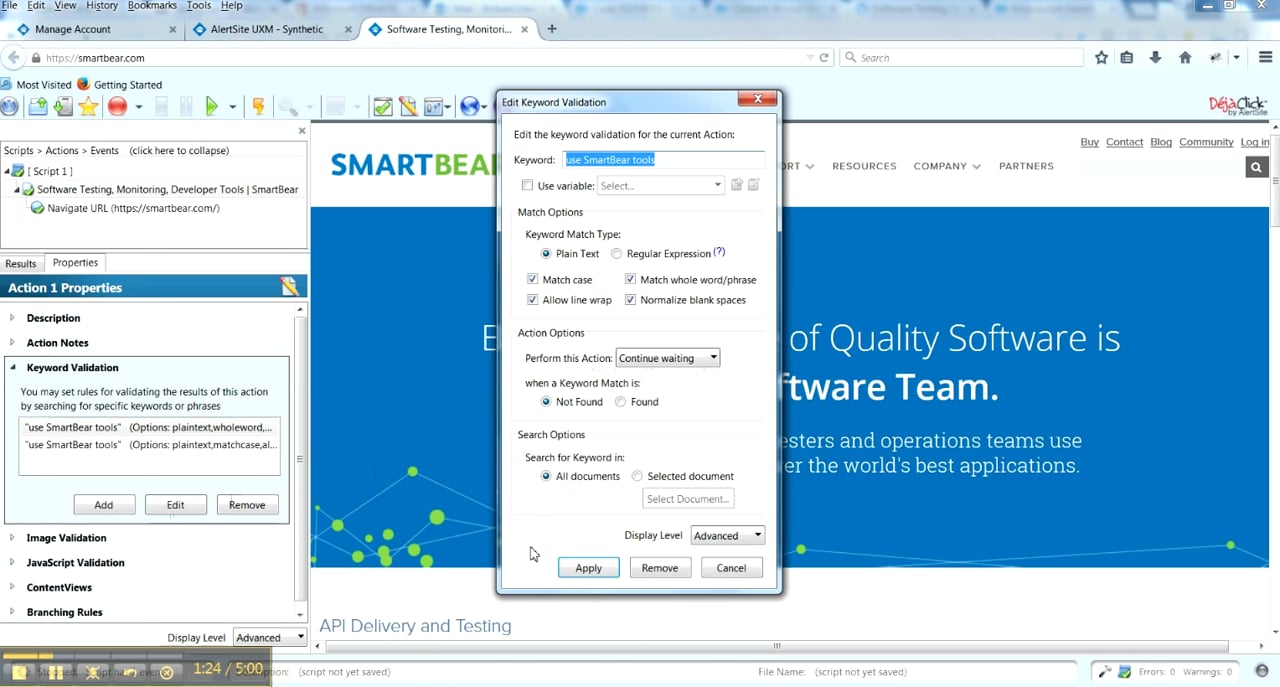Close the DejaClick sidebar with the X

click(302, 131)
